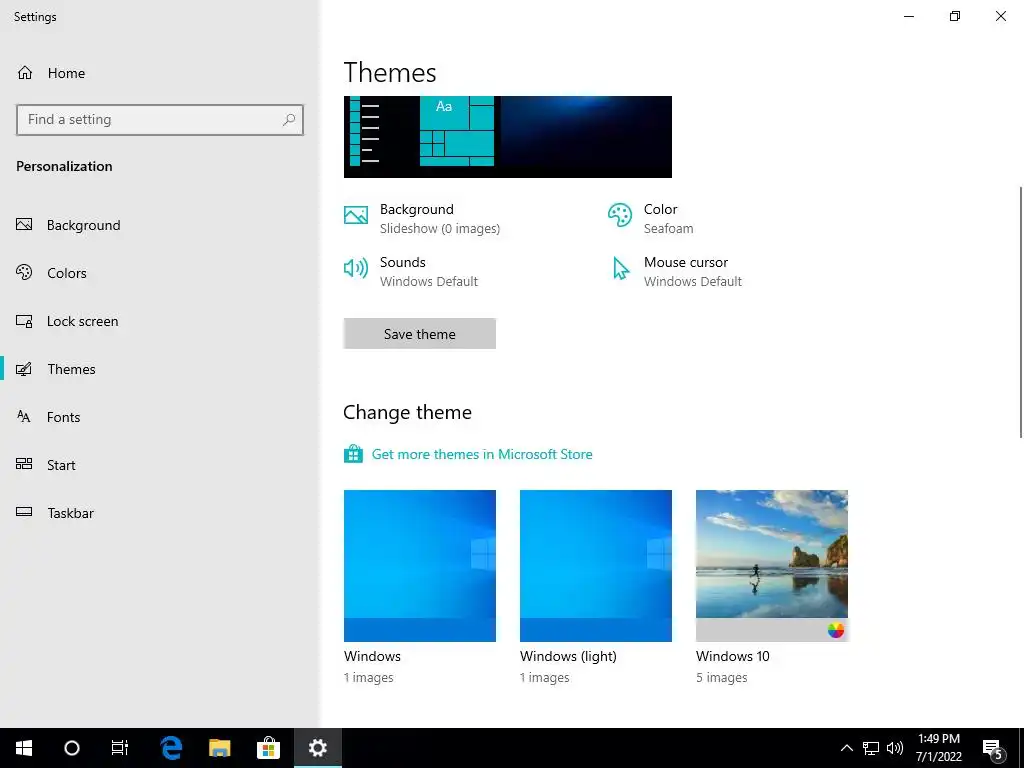
Task: Click the Start tiles icon in sidebar
Action: tap(24, 464)
